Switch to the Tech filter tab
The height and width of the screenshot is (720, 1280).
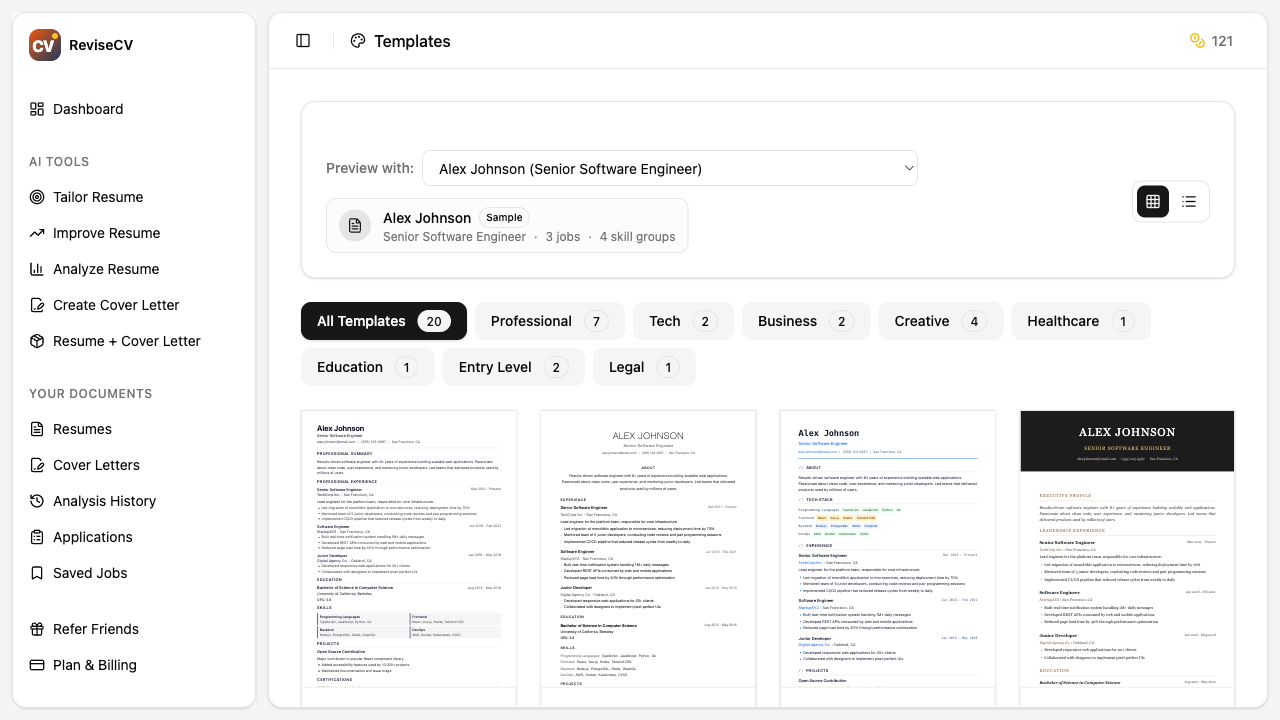682,321
